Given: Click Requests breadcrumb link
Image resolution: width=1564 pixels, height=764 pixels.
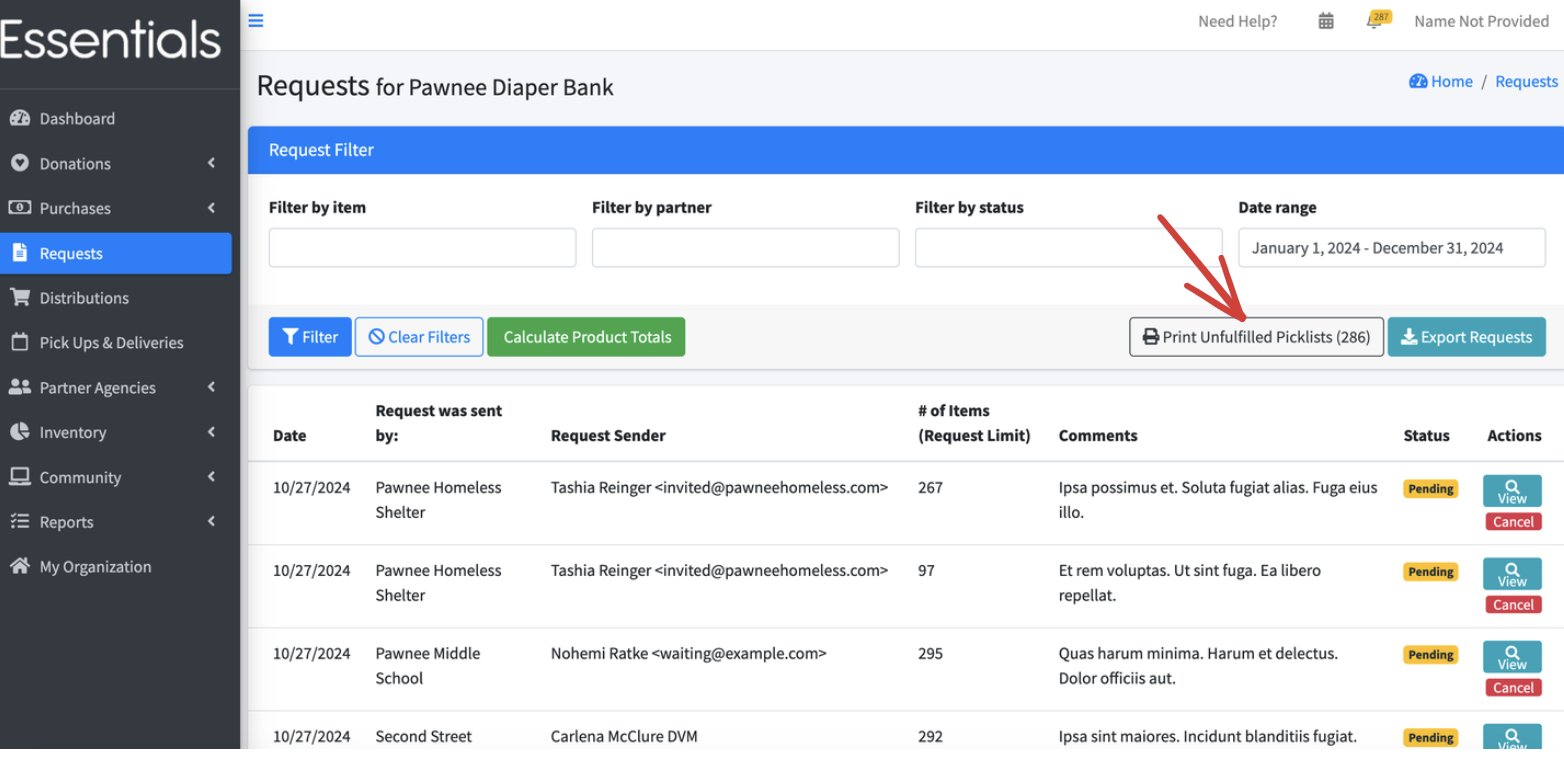Looking at the screenshot, I should click(x=1526, y=82).
